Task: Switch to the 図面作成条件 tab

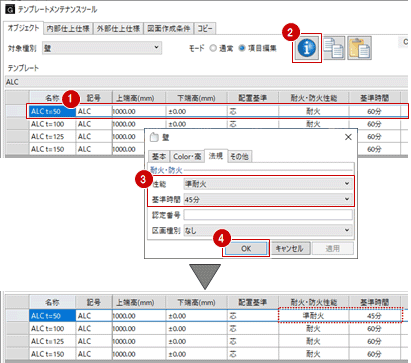Action: [x=169, y=29]
